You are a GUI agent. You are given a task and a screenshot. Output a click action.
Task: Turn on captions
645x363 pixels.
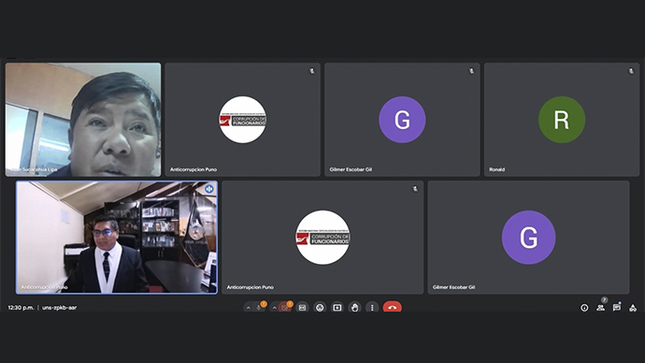point(302,307)
